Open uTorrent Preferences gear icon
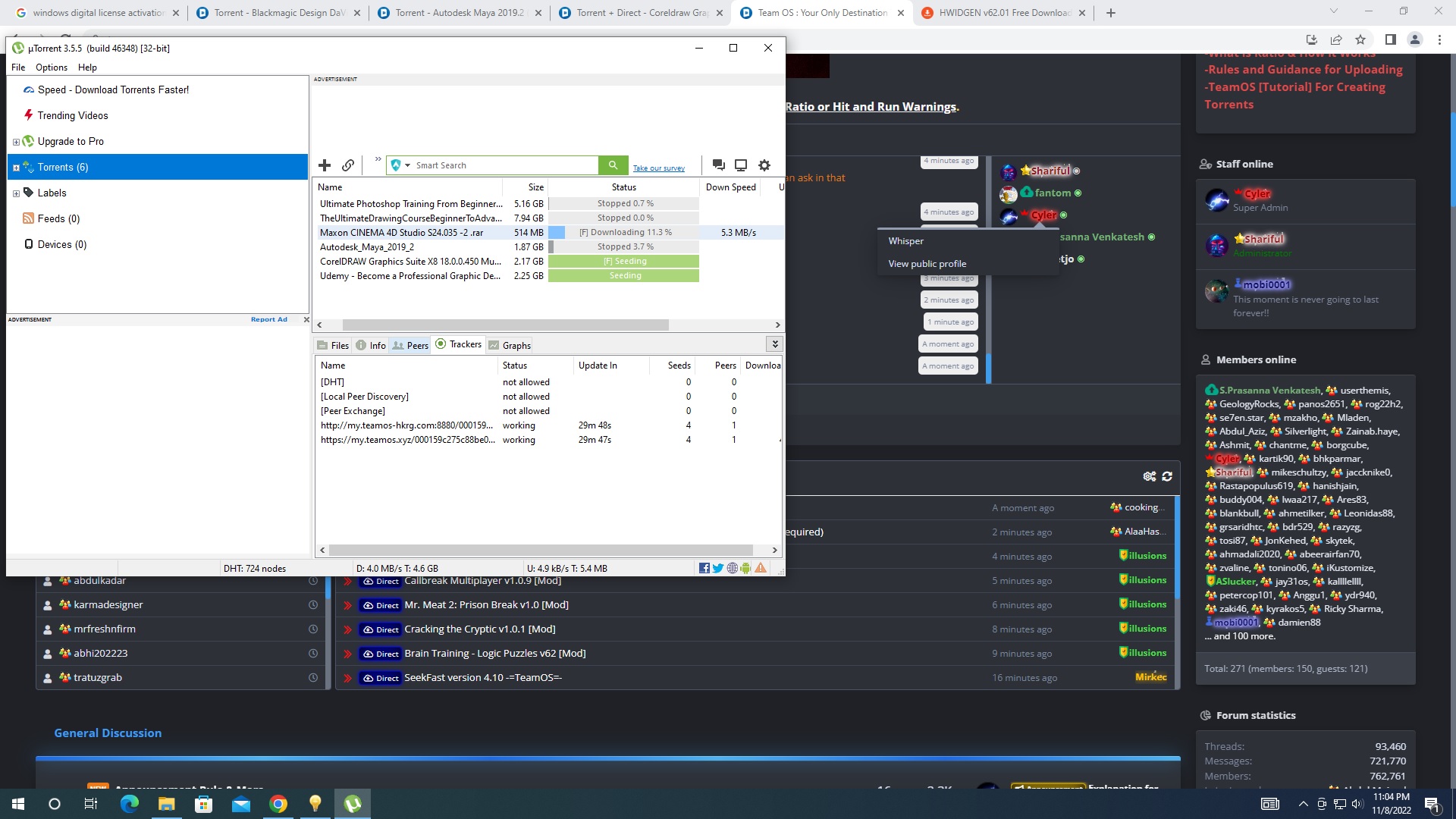Screen dimensions: 1456x819 (764, 165)
